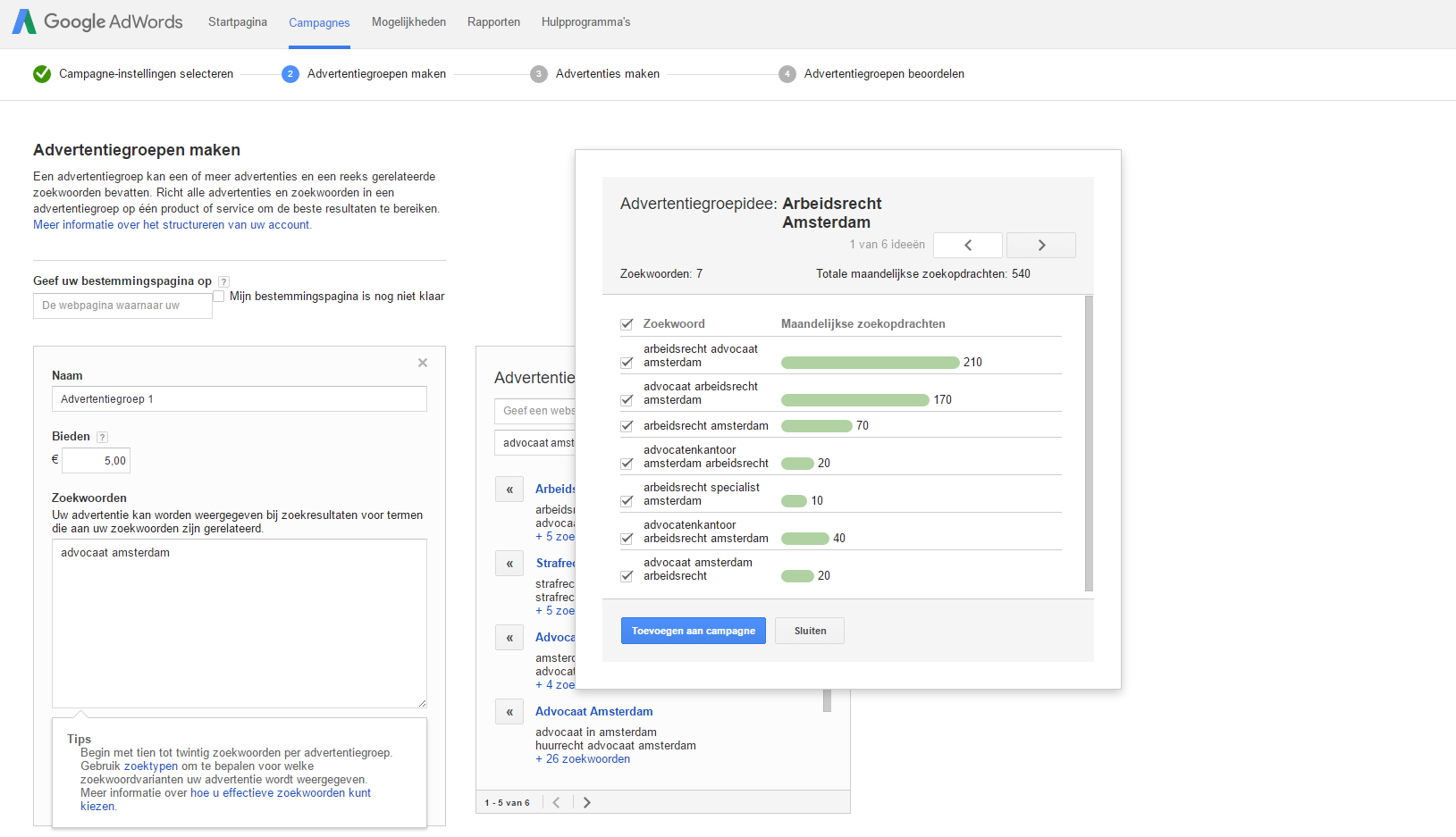This screenshot has height=837, width=1456.
Task: Click the popup keyword list scrollbar
Action: pos(1089,443)
